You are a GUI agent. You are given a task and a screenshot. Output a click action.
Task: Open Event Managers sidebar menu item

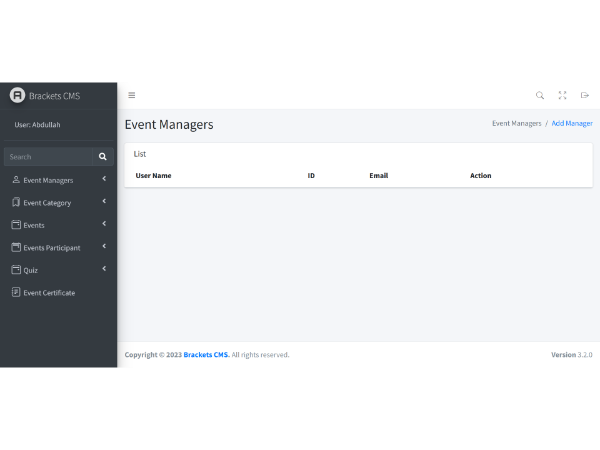pyautogui.click(x=59, y=180)
